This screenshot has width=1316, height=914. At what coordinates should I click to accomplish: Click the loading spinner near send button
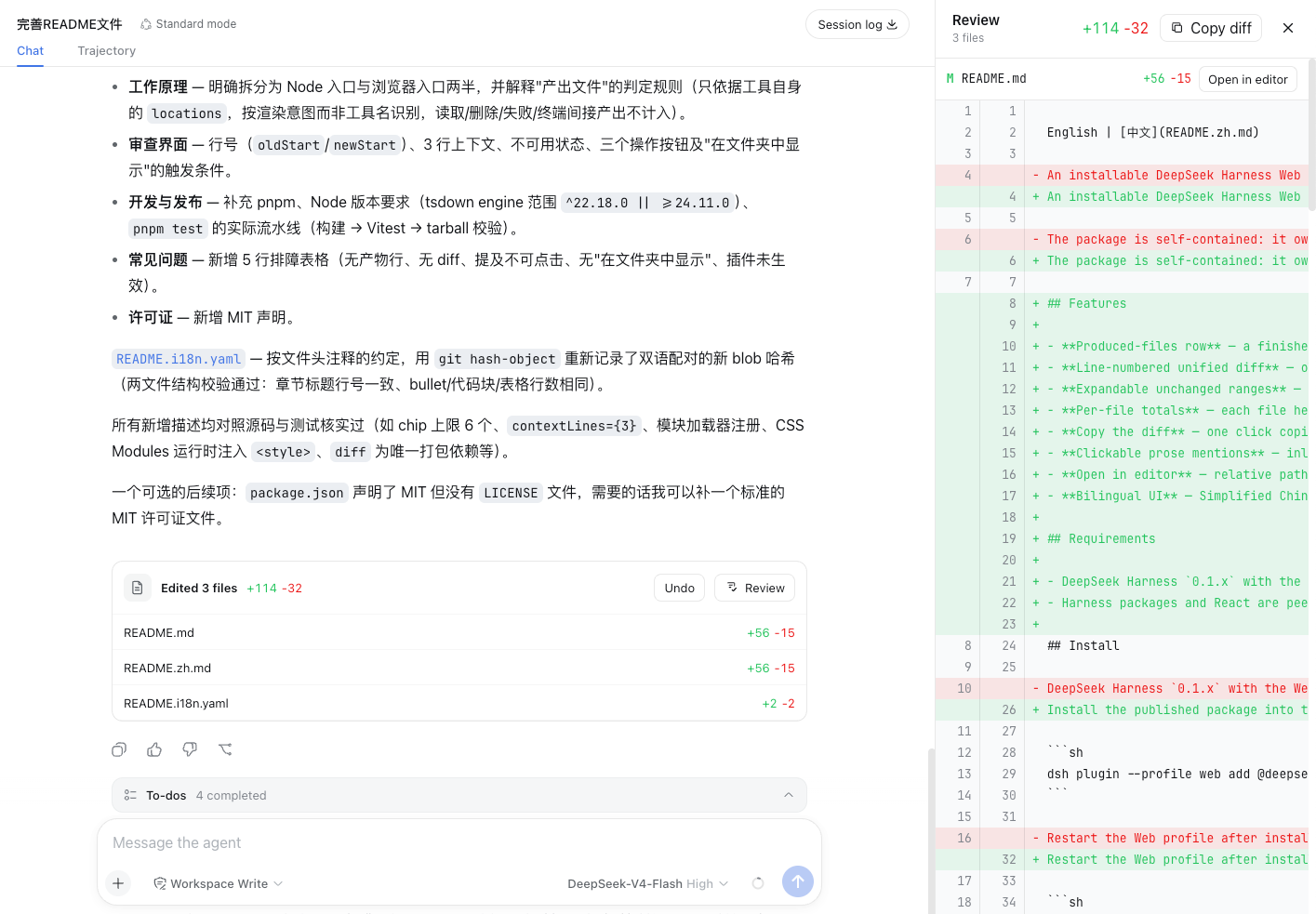(758, 883)
